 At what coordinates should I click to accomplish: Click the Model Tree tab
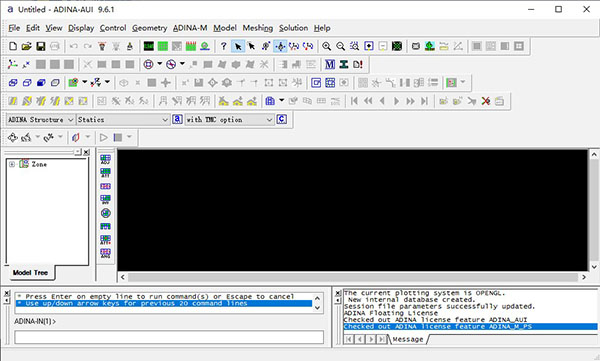click(x=30, y=273)
